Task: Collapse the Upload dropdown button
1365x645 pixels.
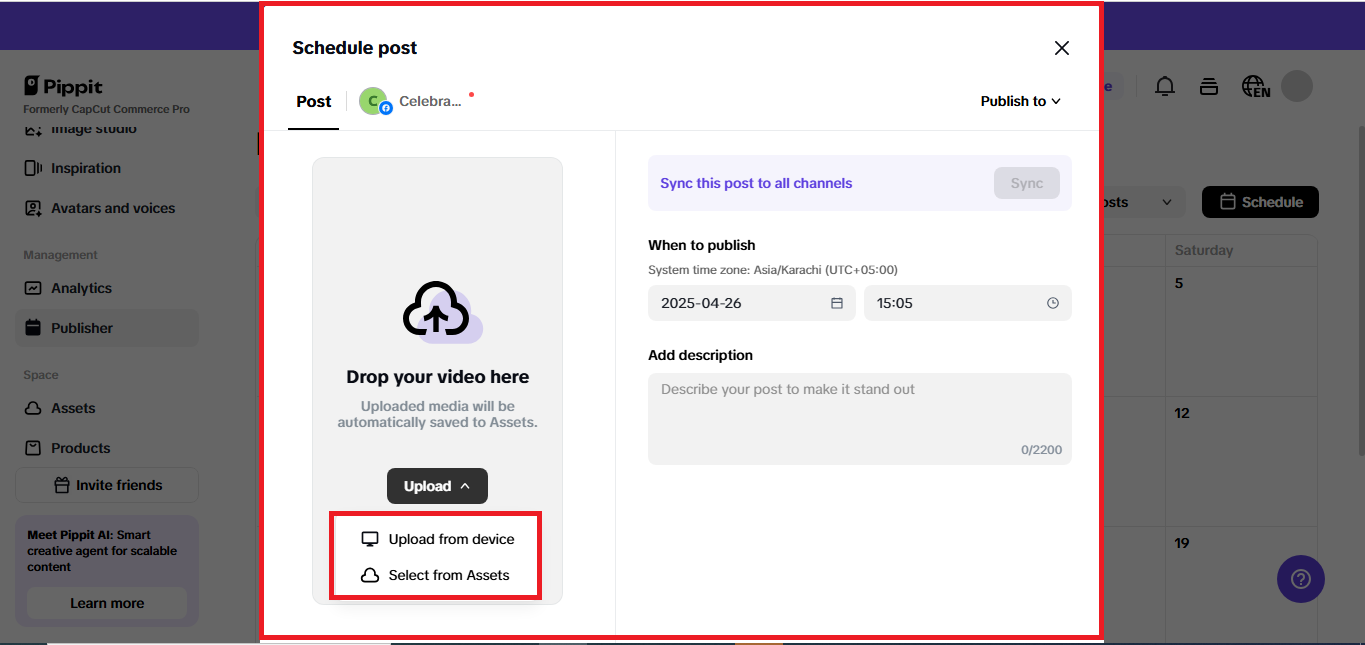Action: 437,486
